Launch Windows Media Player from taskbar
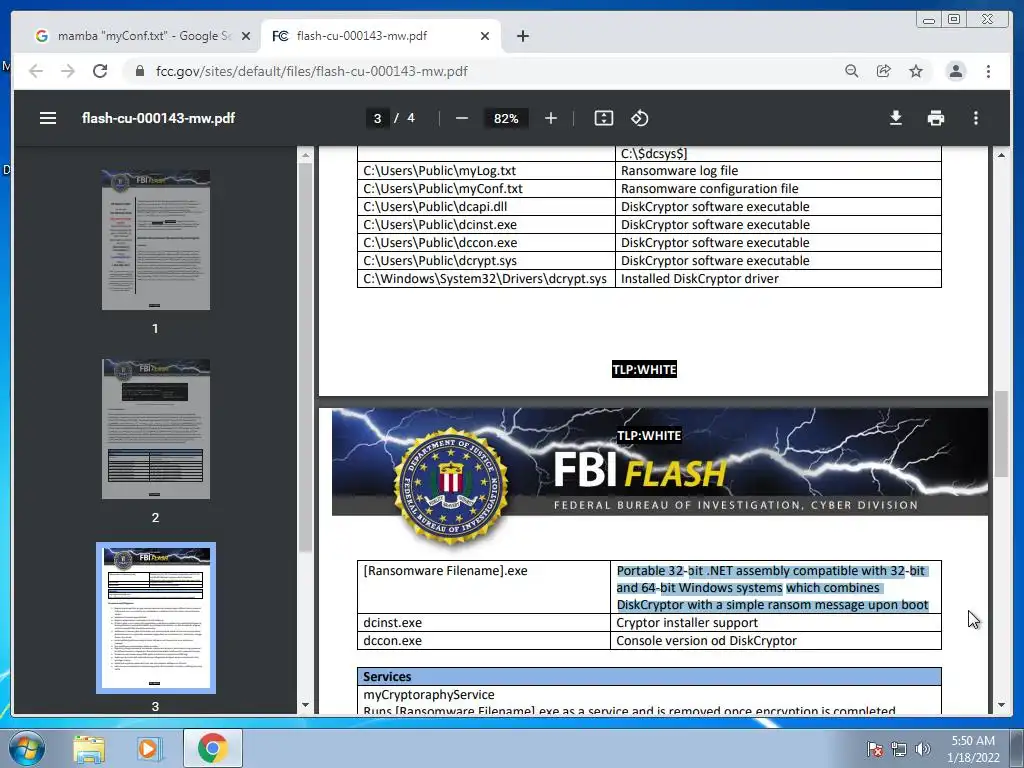 click(x=148, y=748)
